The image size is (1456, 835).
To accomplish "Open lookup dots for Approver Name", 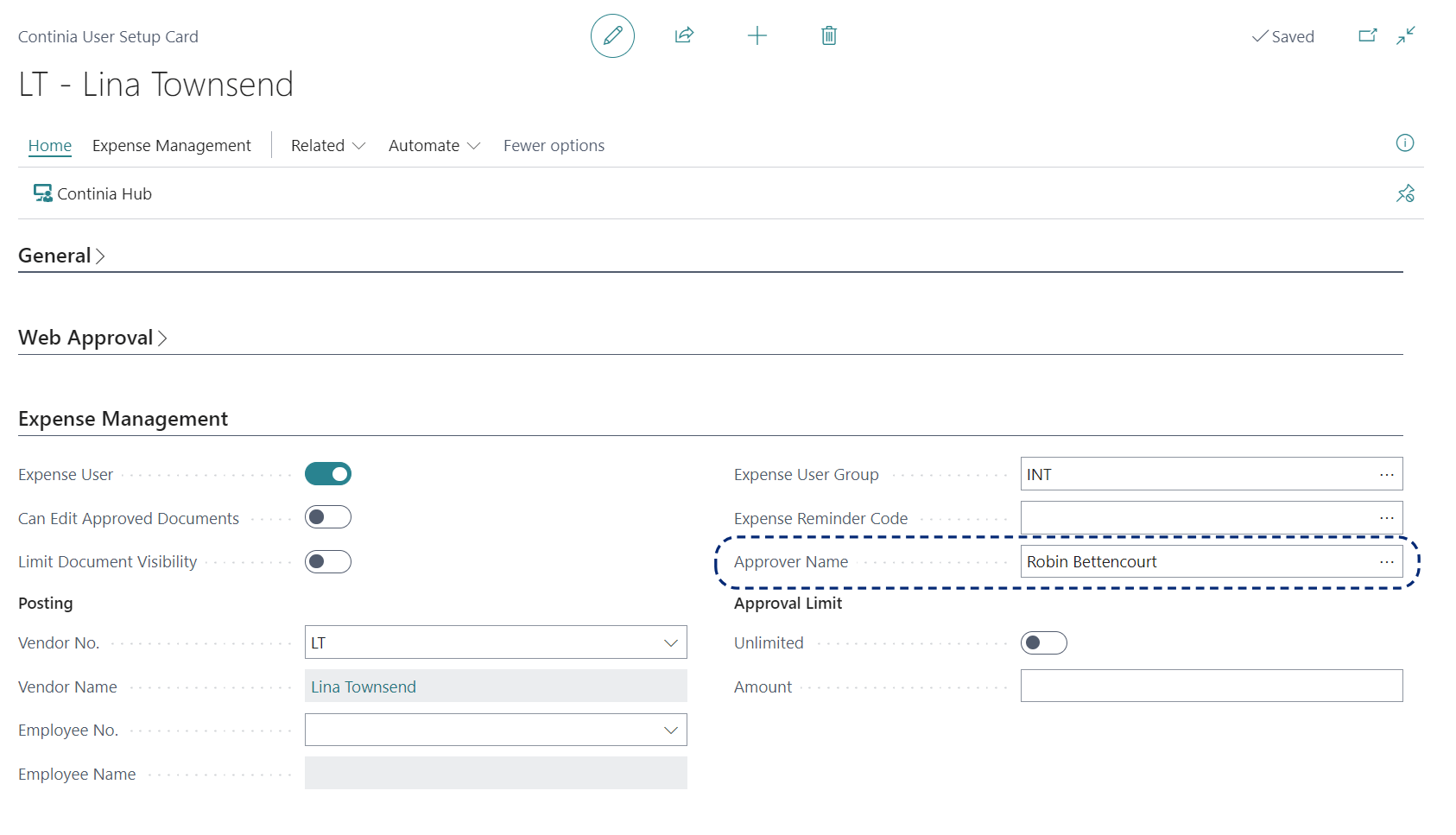I will (1387, 562).
